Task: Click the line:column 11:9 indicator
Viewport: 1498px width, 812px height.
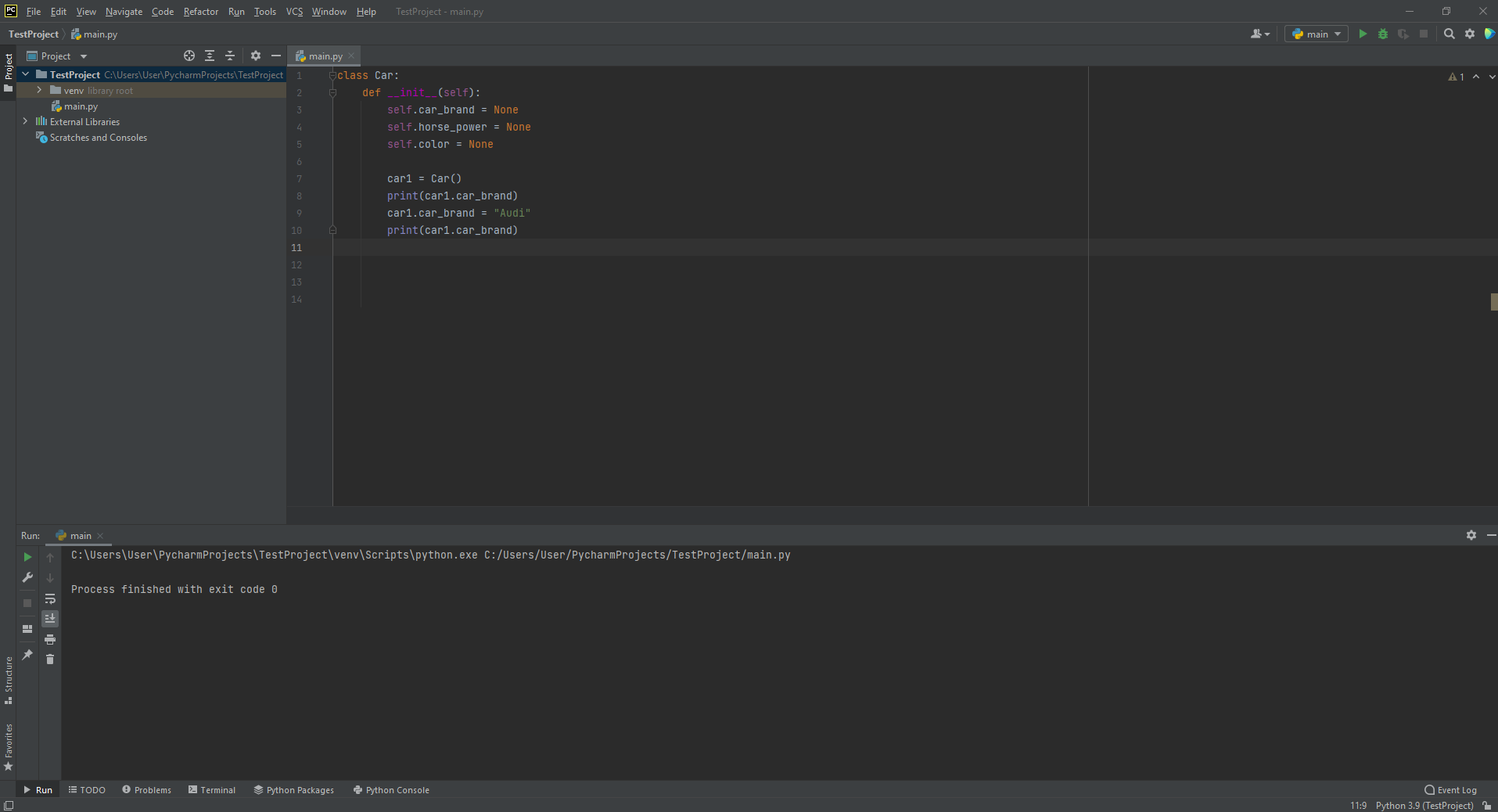Action: coord(1358,805)
